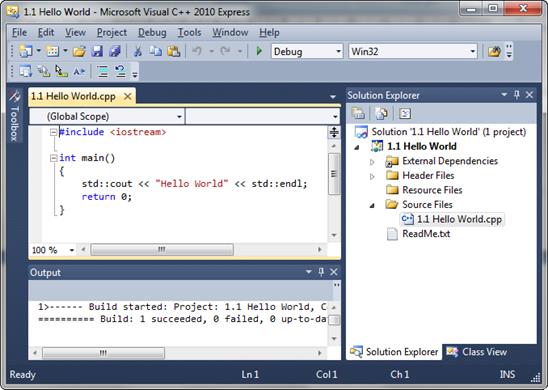The image size is (548, 390).
Task: Close the Solution Explorer panel
Action: (529, 95)
